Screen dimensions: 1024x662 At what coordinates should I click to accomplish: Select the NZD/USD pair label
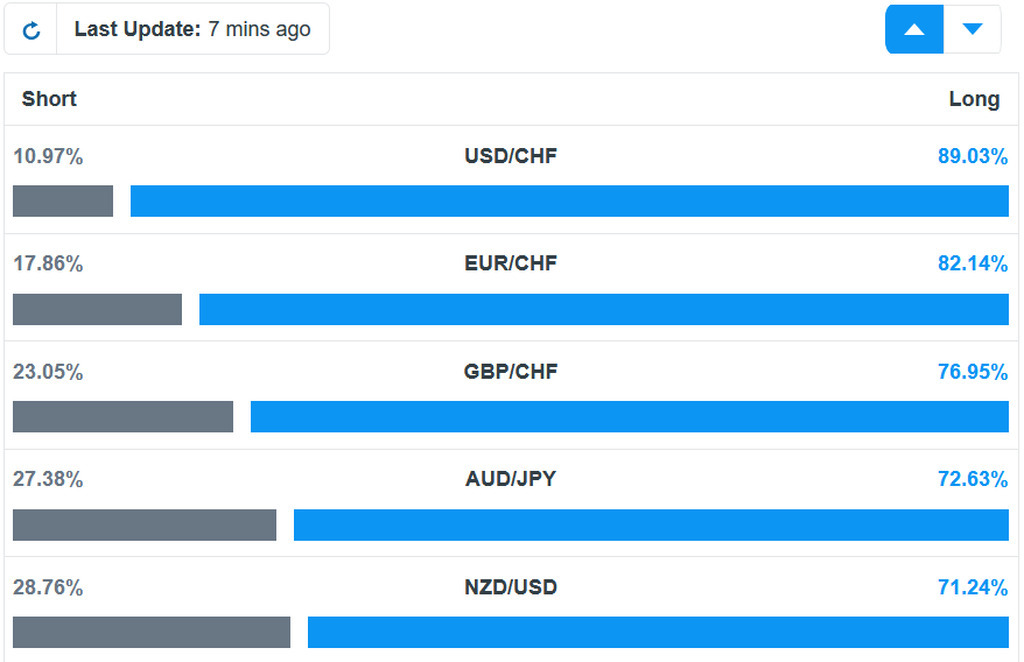tap(511, 587)
